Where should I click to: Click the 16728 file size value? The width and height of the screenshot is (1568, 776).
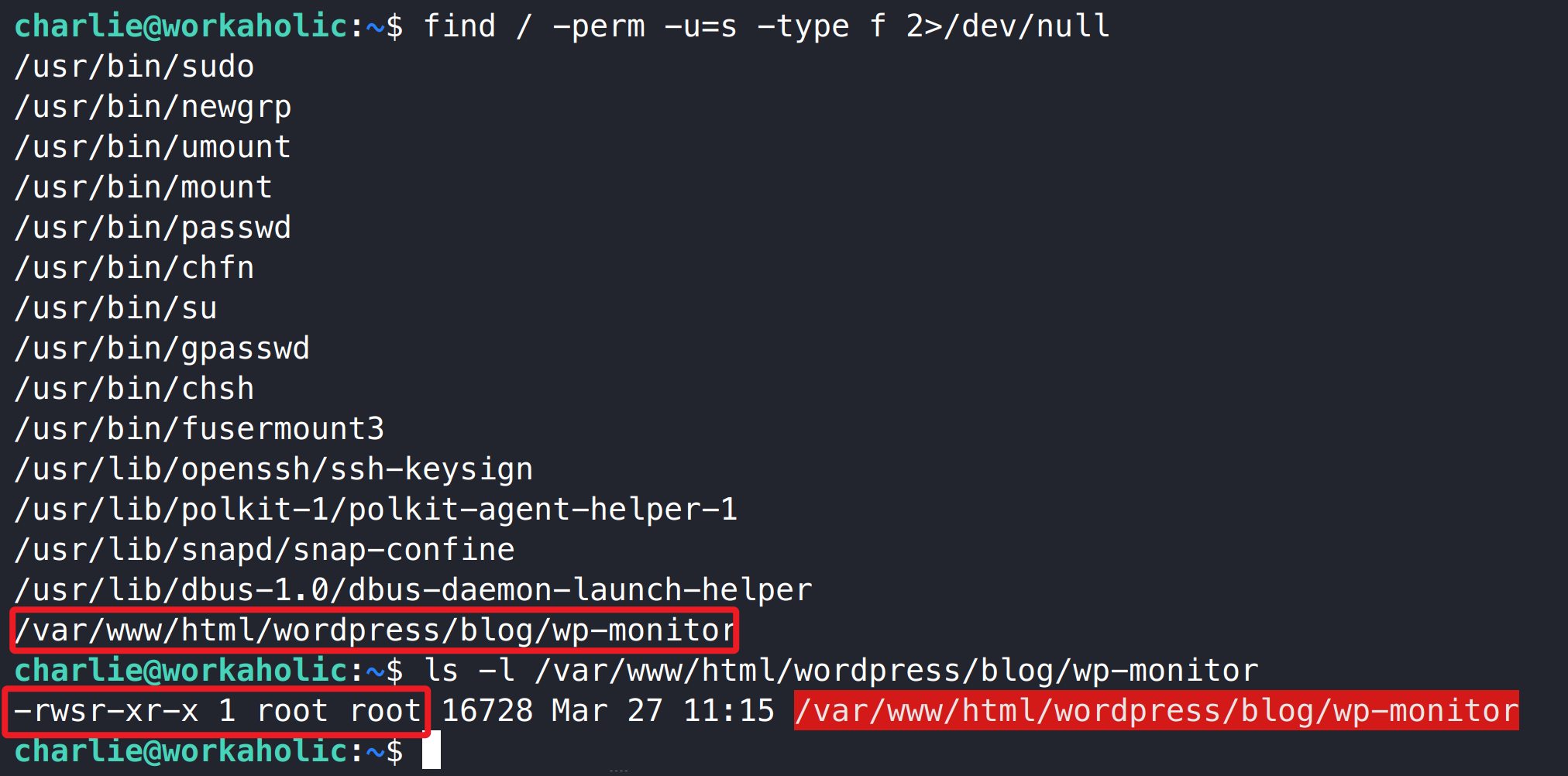pyautogui.click(x=487, y=712)
